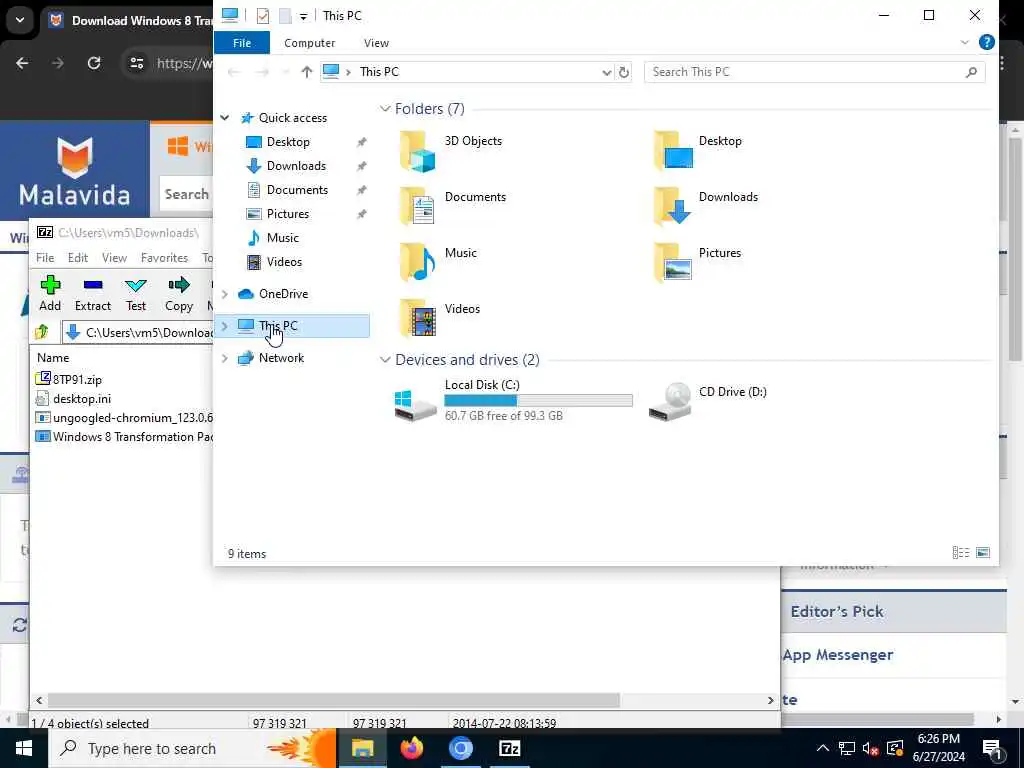Image resolution: width=1024 pixels, height=768 pixels.
Task: Open the address bar history dropdown
Action: tap(607, 72)
